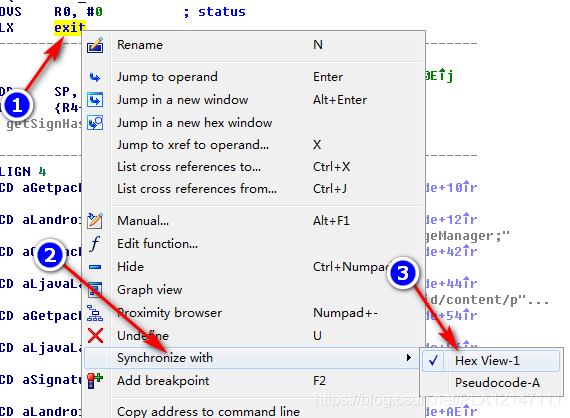Screen dimensions: 570x418
Task: Click the highlighted exit operand
Action: pos(70,28)
